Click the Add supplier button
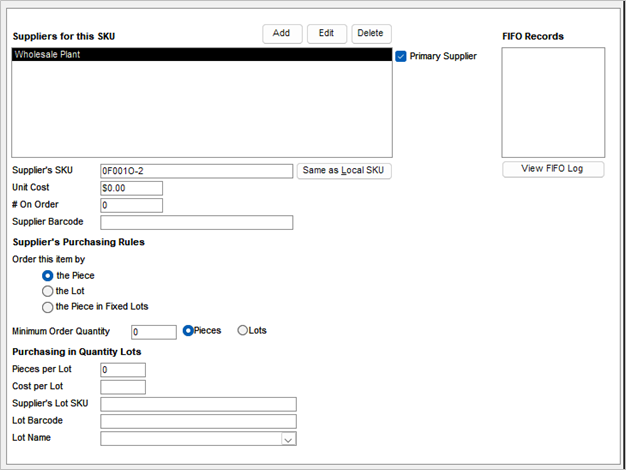The width and height of the screenshot is (626, 470). pyautogui.click(x=281, y=33)
